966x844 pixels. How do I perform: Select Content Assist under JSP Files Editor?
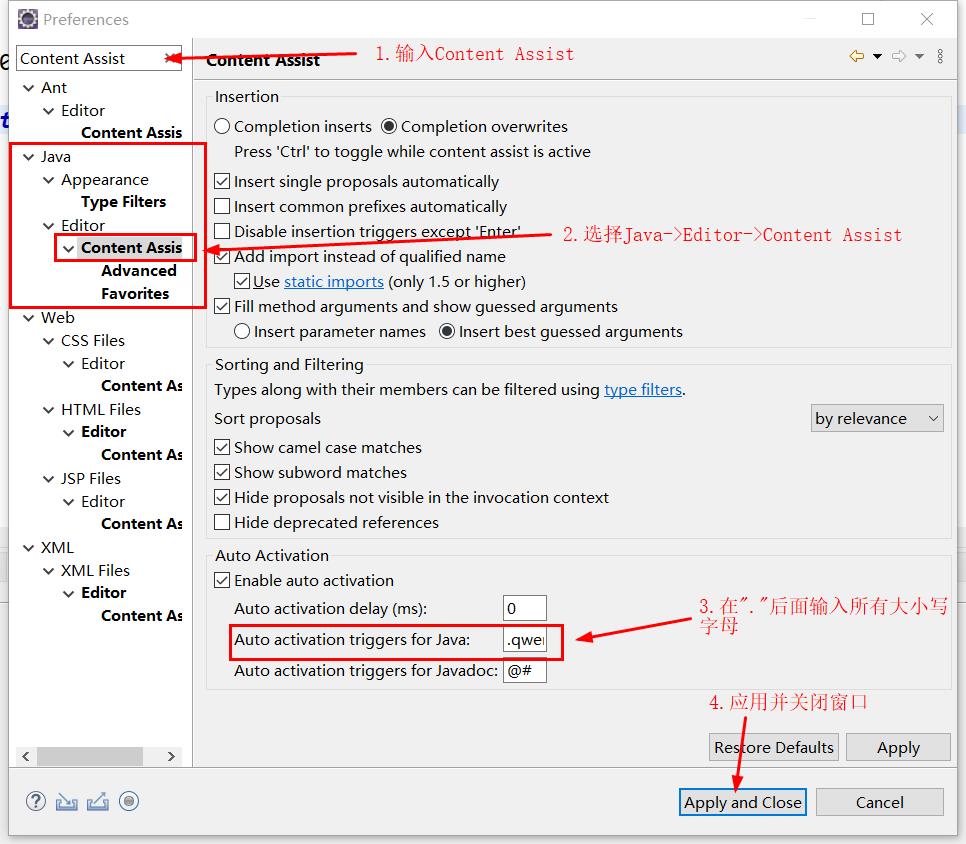(x=142, y=524)
